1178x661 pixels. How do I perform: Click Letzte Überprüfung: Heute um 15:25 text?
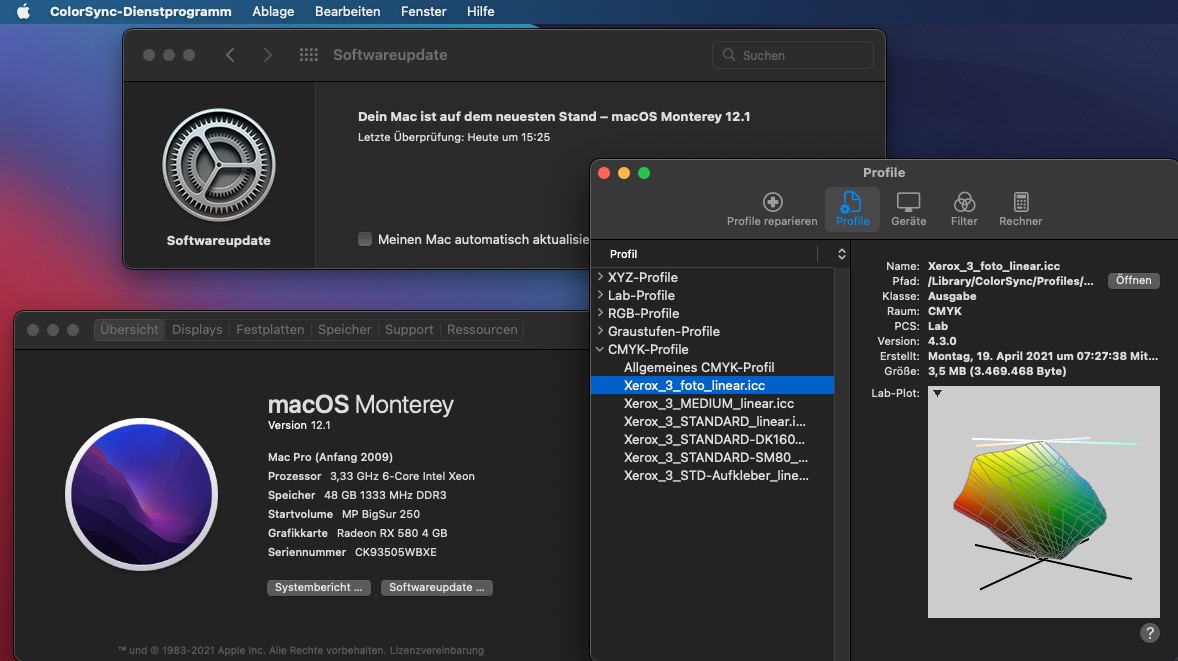pyautogui.click(x=454, y=137)
